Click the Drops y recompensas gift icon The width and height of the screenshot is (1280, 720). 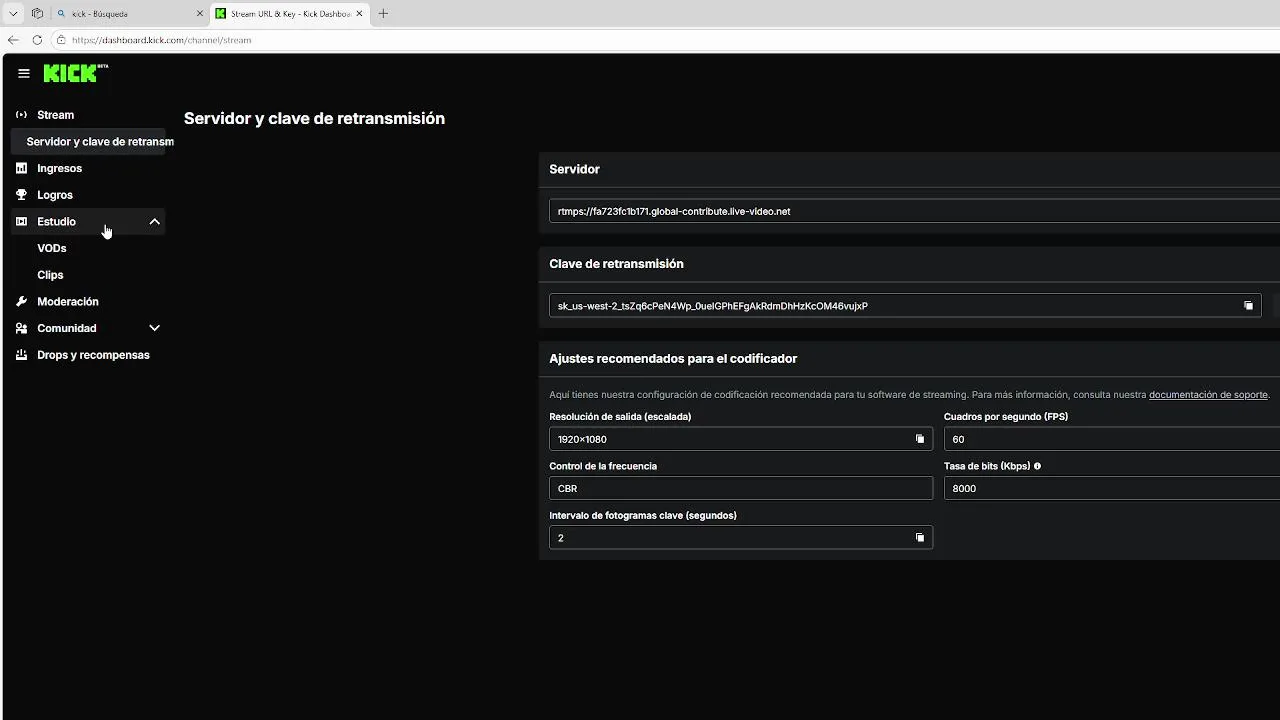(21, 355)
